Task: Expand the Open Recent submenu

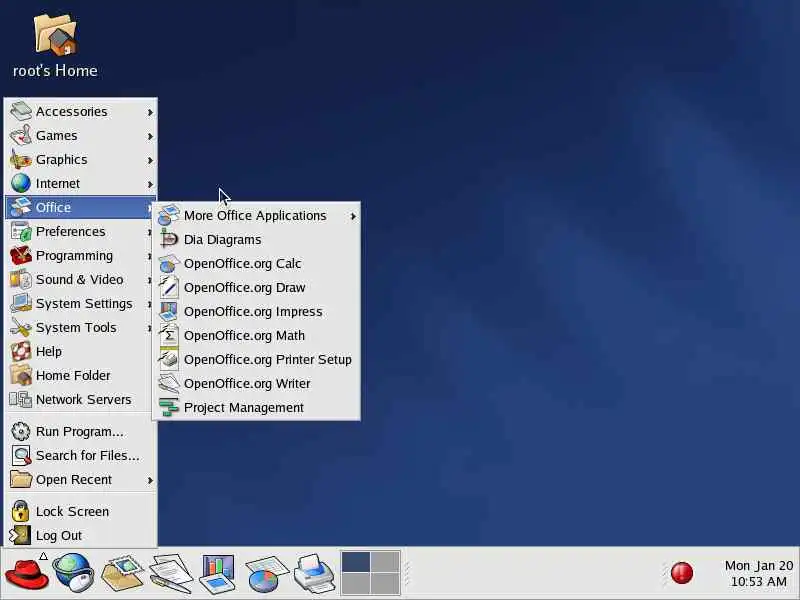Action: pos(81,479)
